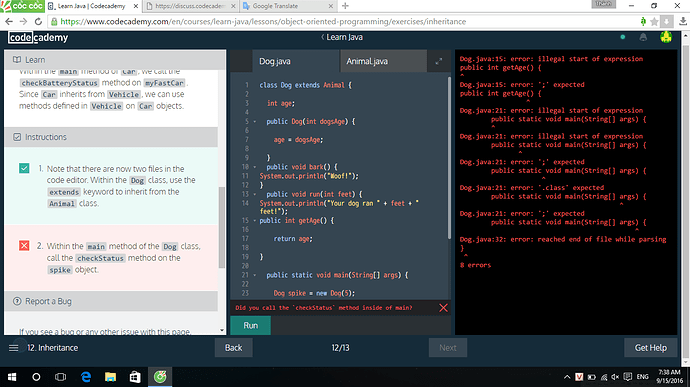Open the notifications bell icon
Screen dimensions: 690x387
click(643, 37)
